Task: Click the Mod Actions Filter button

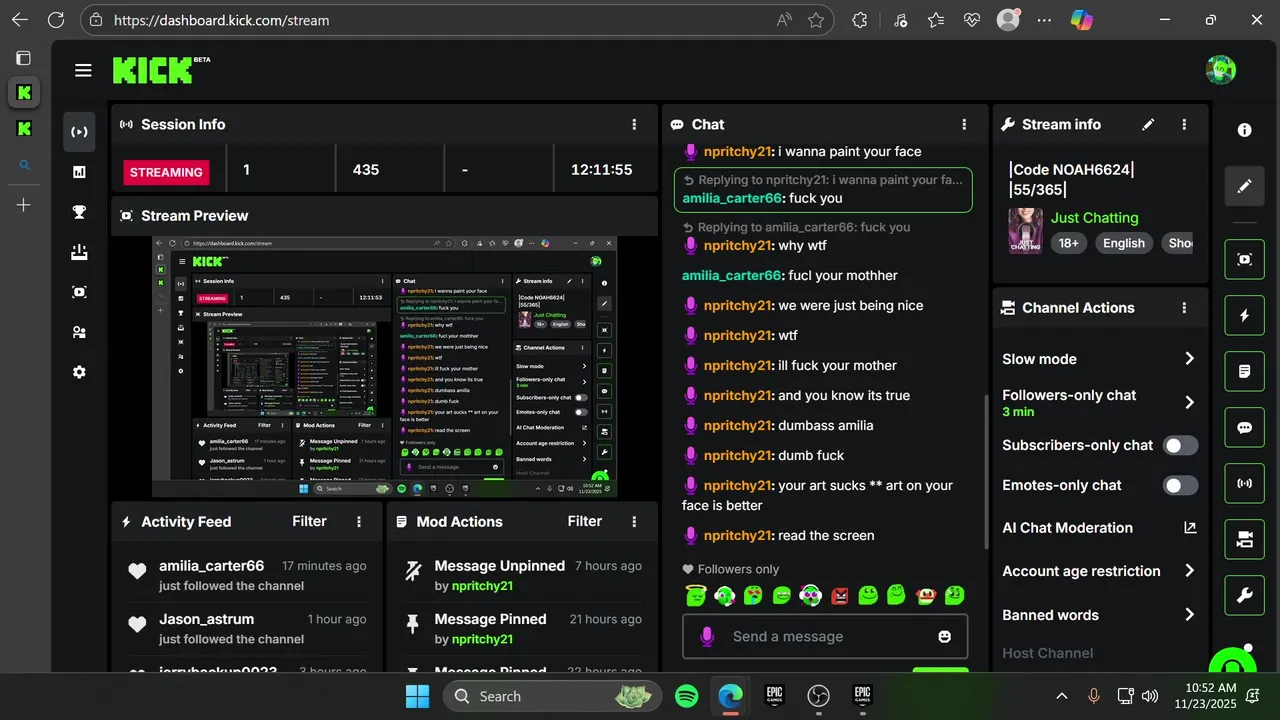Action: click(x=585, y=521)
